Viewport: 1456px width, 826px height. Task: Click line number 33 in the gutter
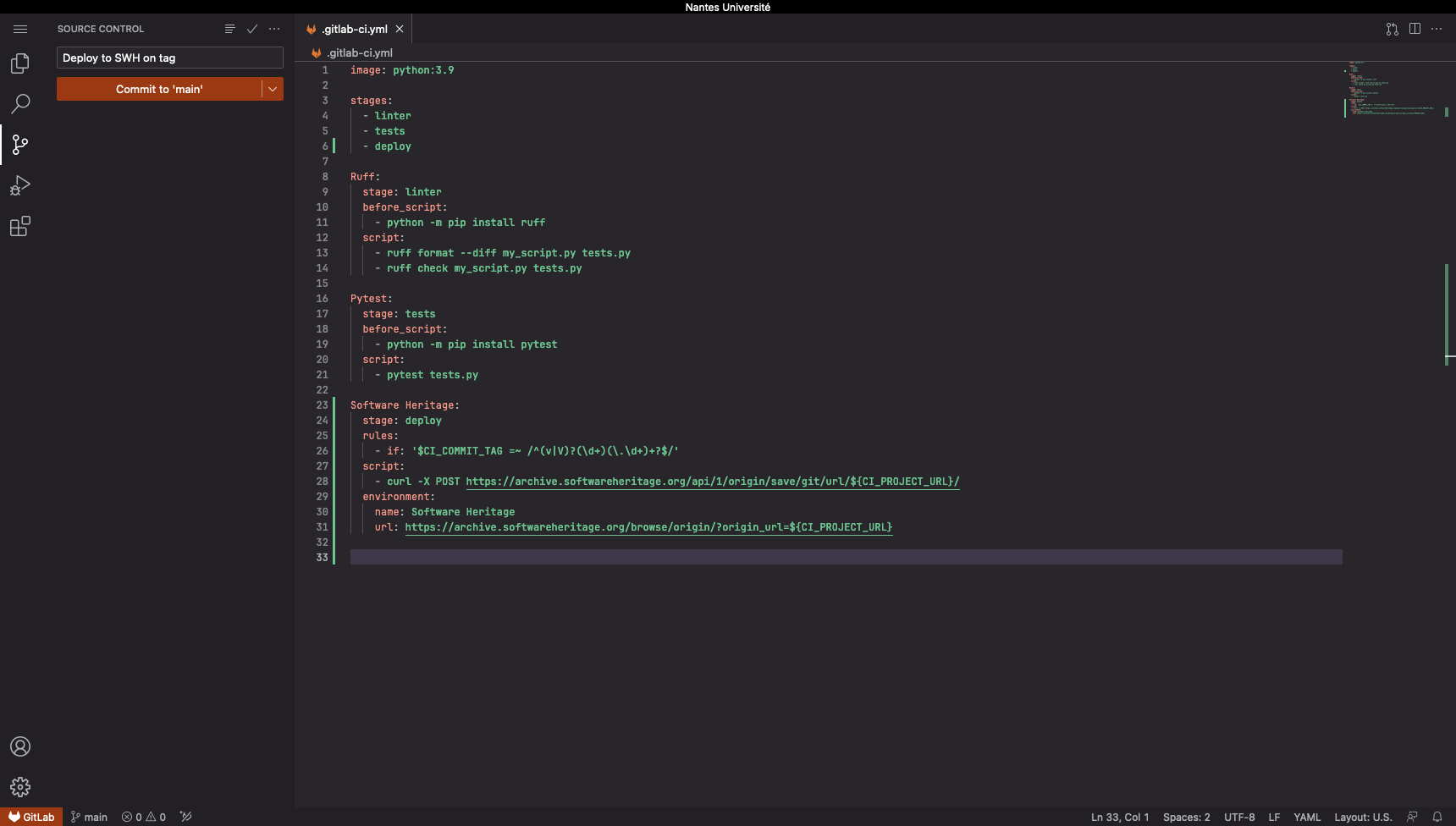click(x=322, y=558)
